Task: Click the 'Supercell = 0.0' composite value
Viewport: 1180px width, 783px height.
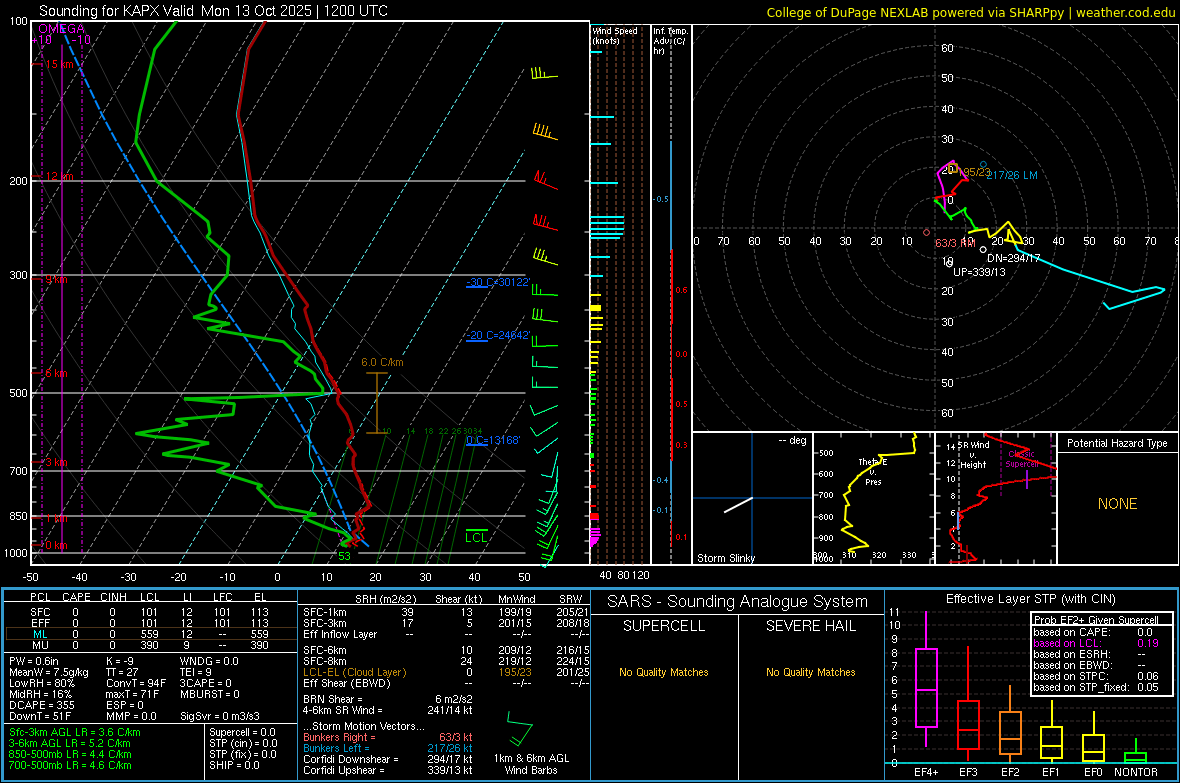Action: click(x=242, y=732)
